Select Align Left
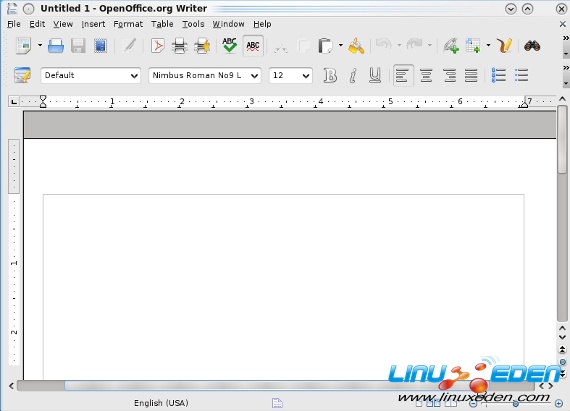Screen dimensions: 570x411 pos(403,76)
